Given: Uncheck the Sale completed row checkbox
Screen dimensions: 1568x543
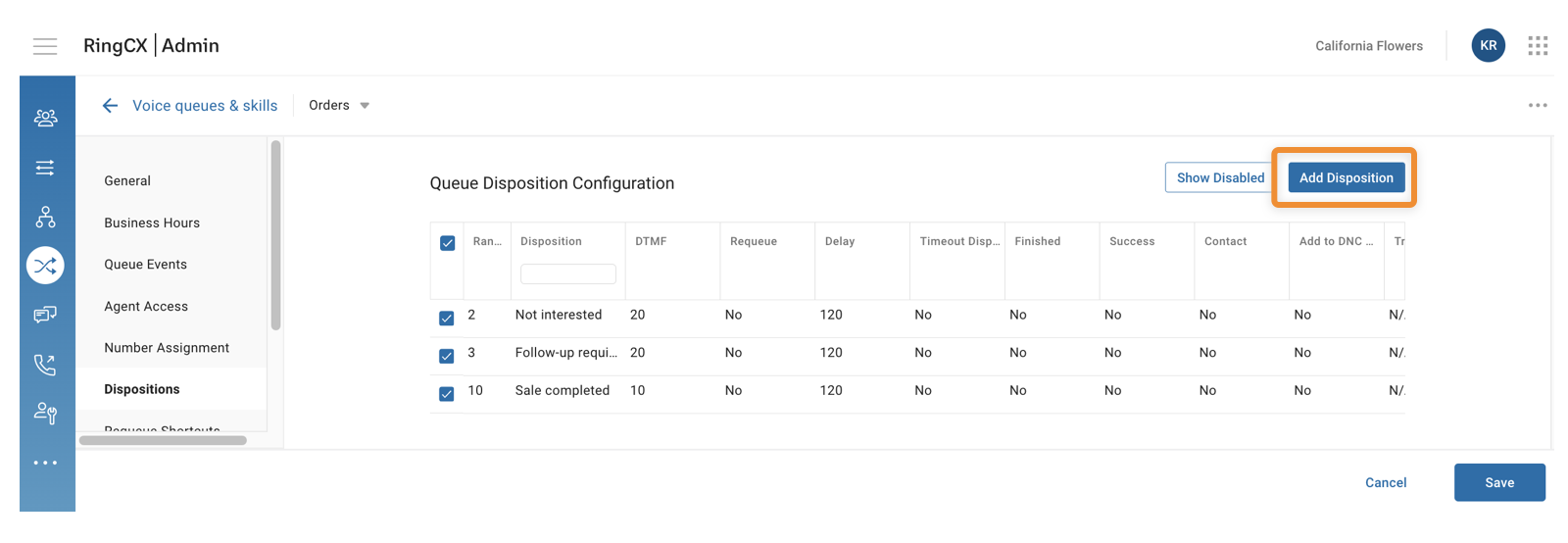Looking at the screenshot, I should click(447, 394).
